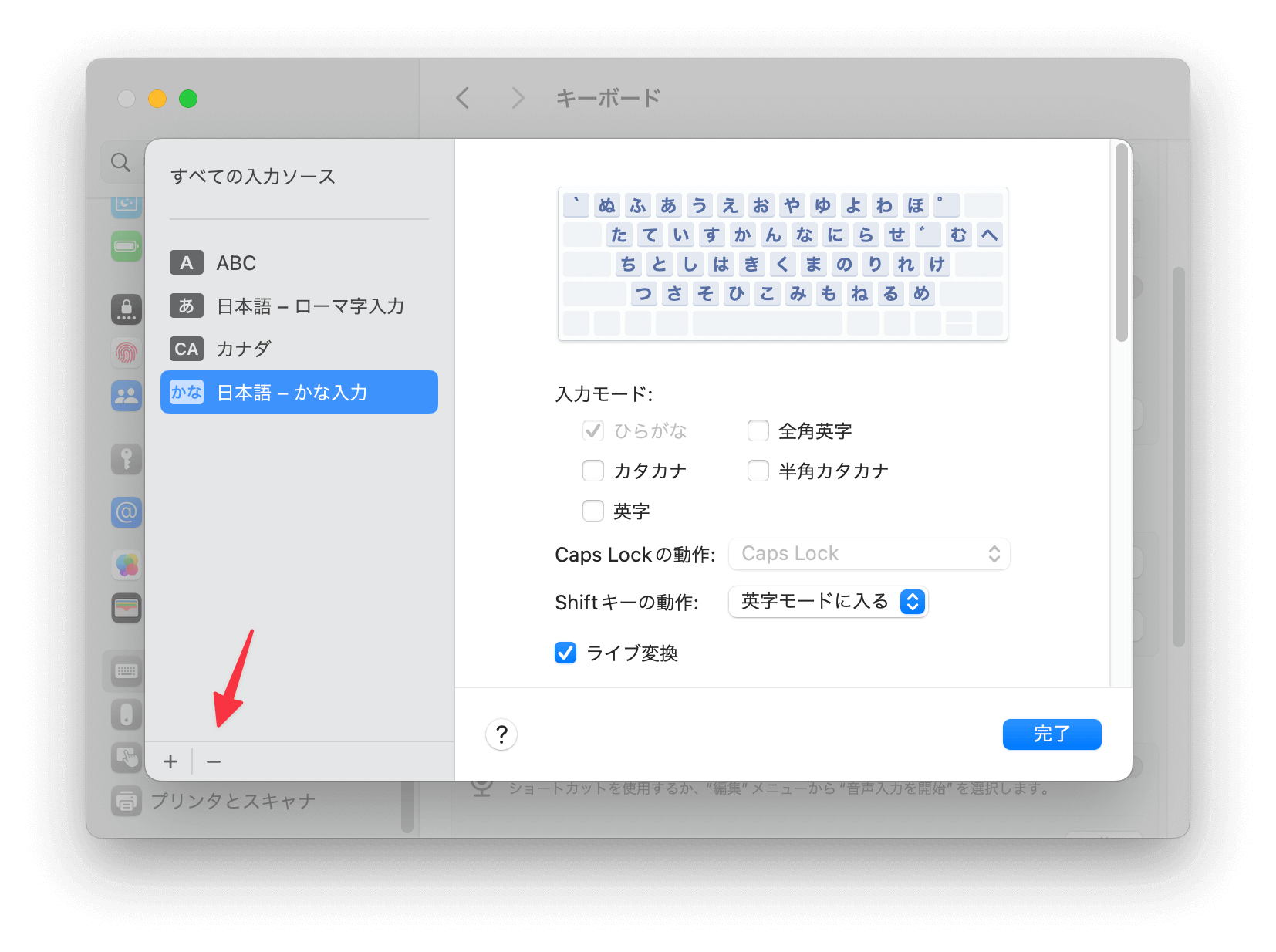Click the 完了 button

pos(1052,734)
